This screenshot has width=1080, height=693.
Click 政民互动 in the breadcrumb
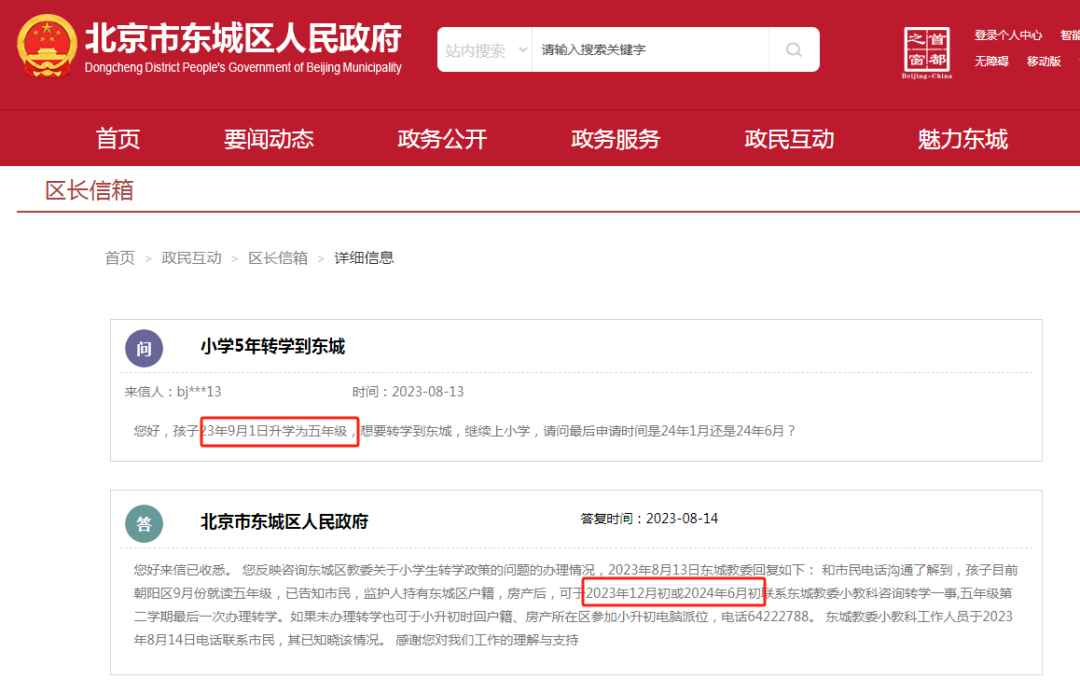(x=192, y=258)
